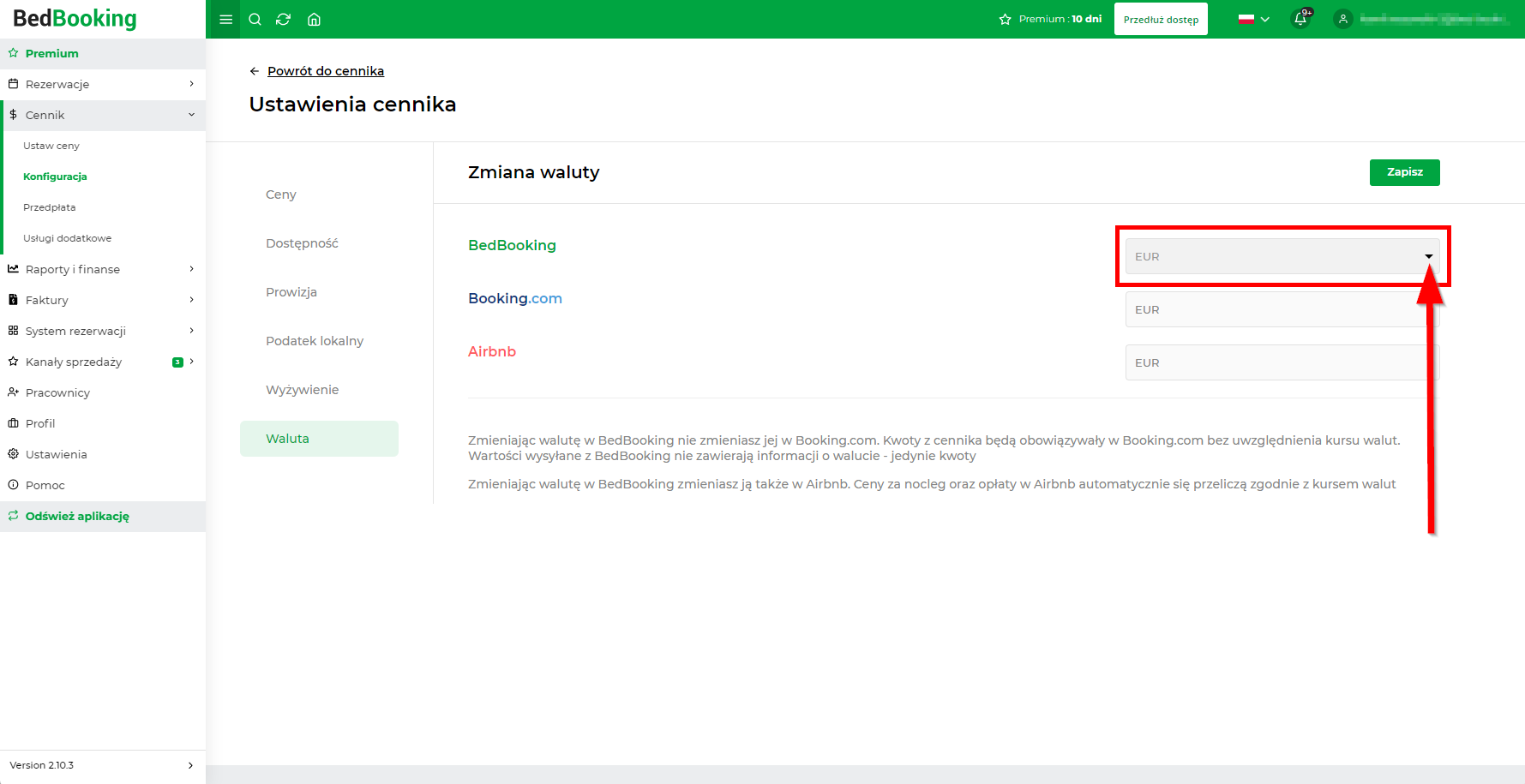
Task: Click the refresh arrows icon in top bar
Action: pos(284,20)
